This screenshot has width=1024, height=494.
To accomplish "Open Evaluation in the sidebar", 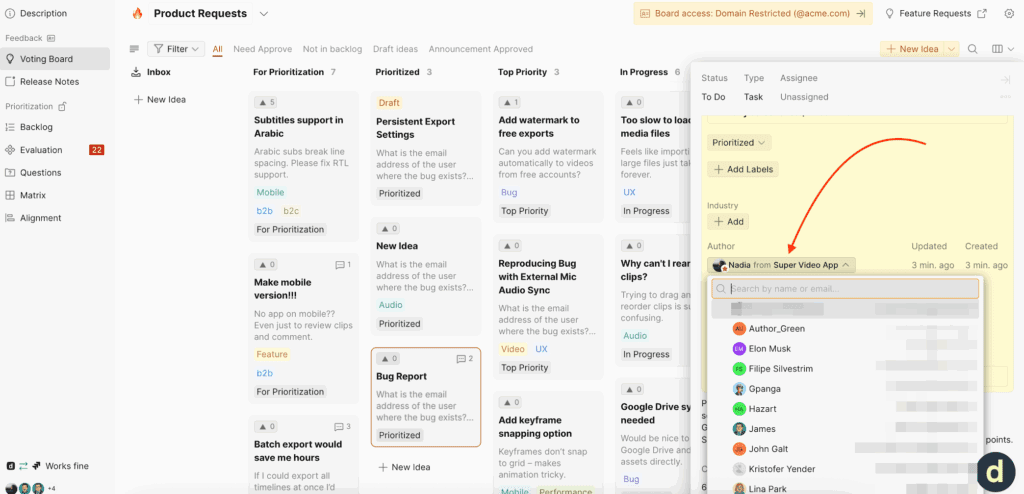I will click(x=41, y=150).
